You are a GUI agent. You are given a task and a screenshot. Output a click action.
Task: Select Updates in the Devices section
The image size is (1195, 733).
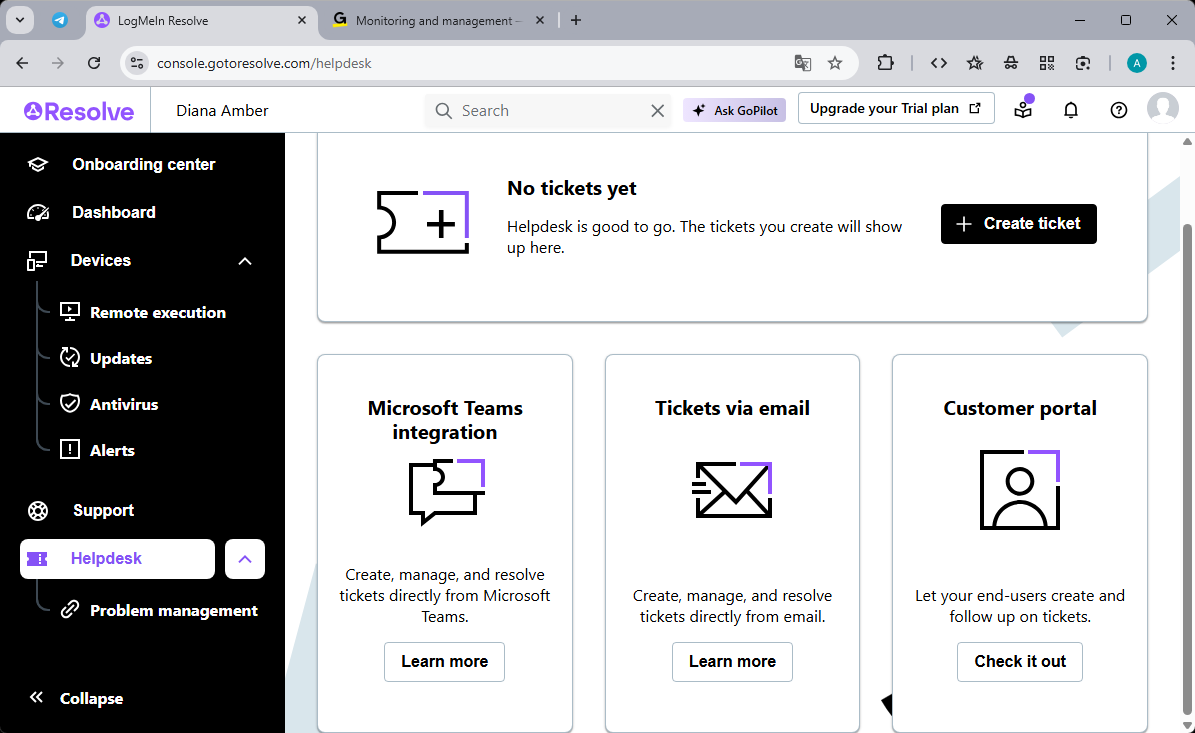click(x=121, y=357)
